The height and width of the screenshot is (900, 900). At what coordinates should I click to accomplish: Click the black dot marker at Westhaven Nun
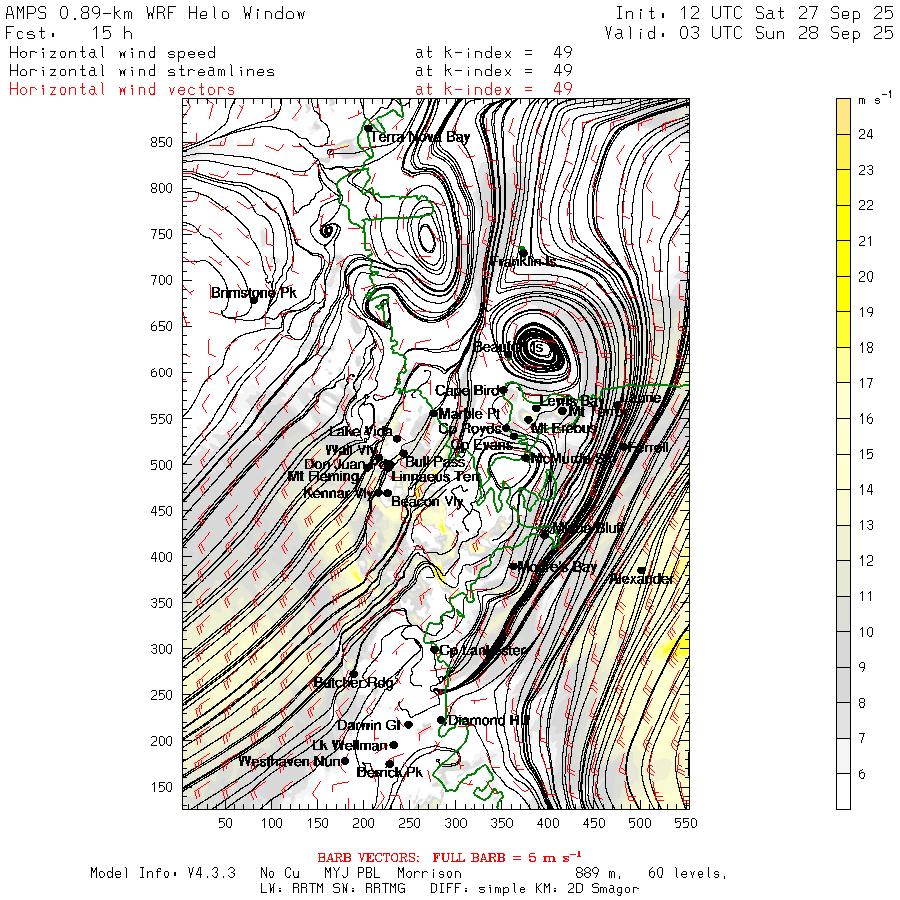(345, 761)
